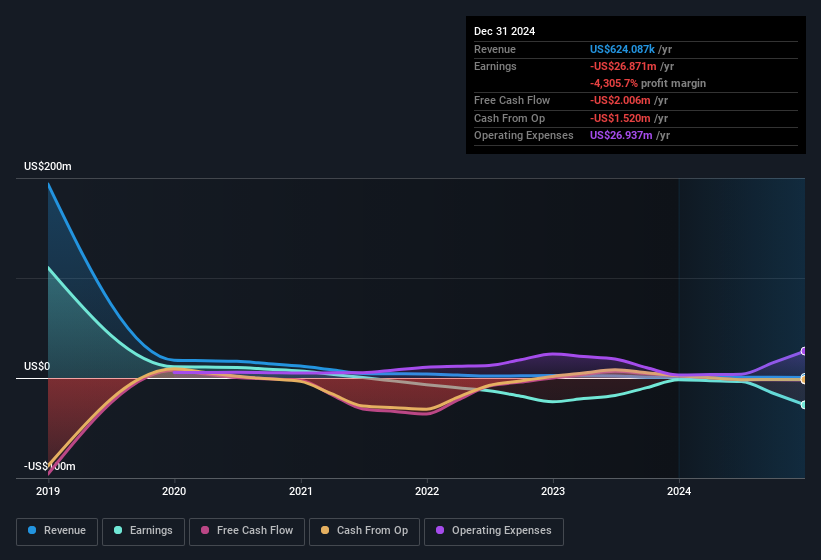Click the -US$1.520m cash from op value

tap(620, 118)
